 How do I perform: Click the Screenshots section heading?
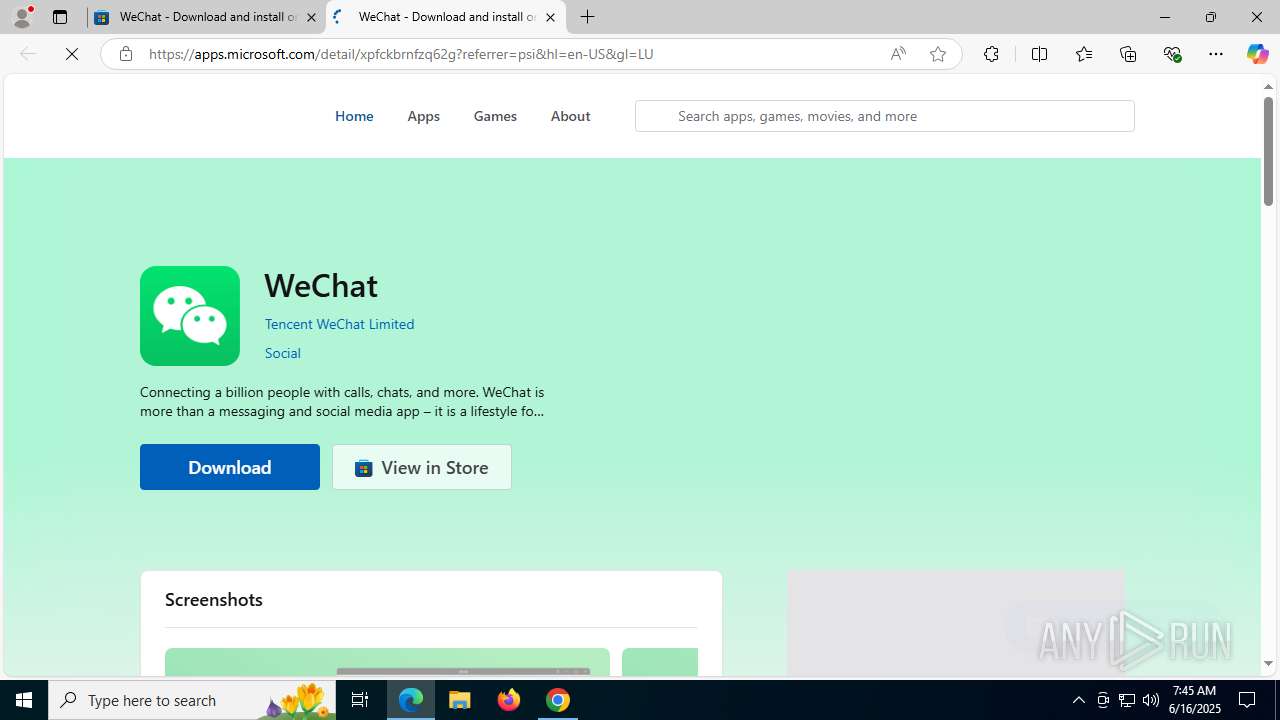click(x=214, y=599)
